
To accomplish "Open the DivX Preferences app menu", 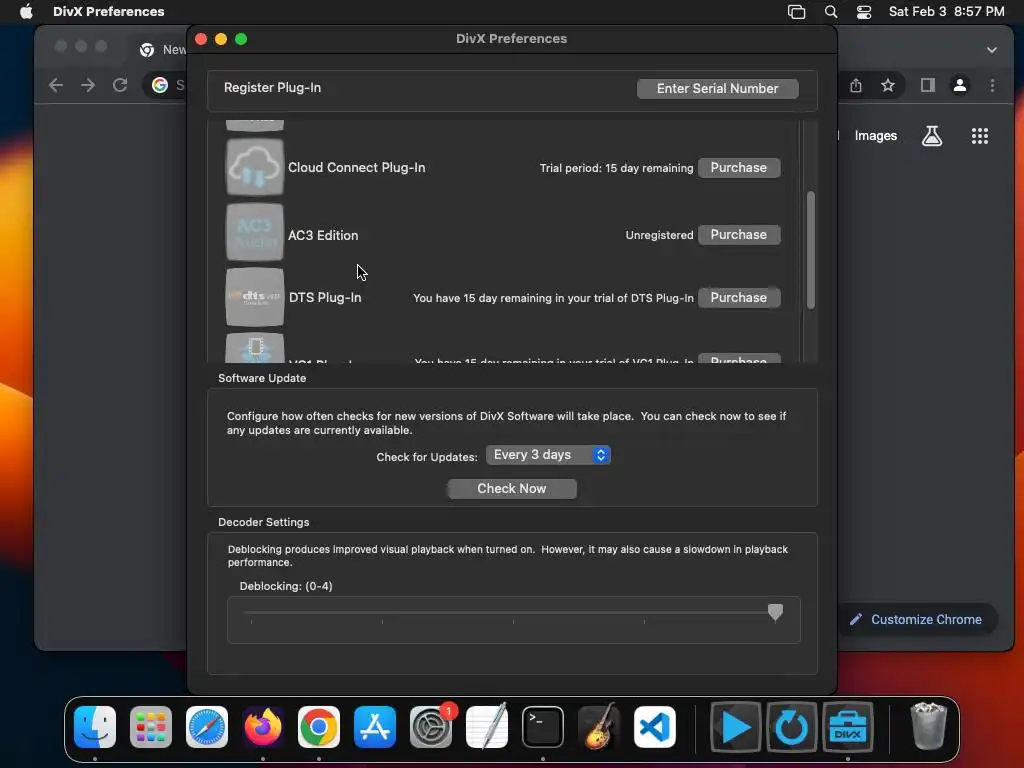I will pos(108,11).
